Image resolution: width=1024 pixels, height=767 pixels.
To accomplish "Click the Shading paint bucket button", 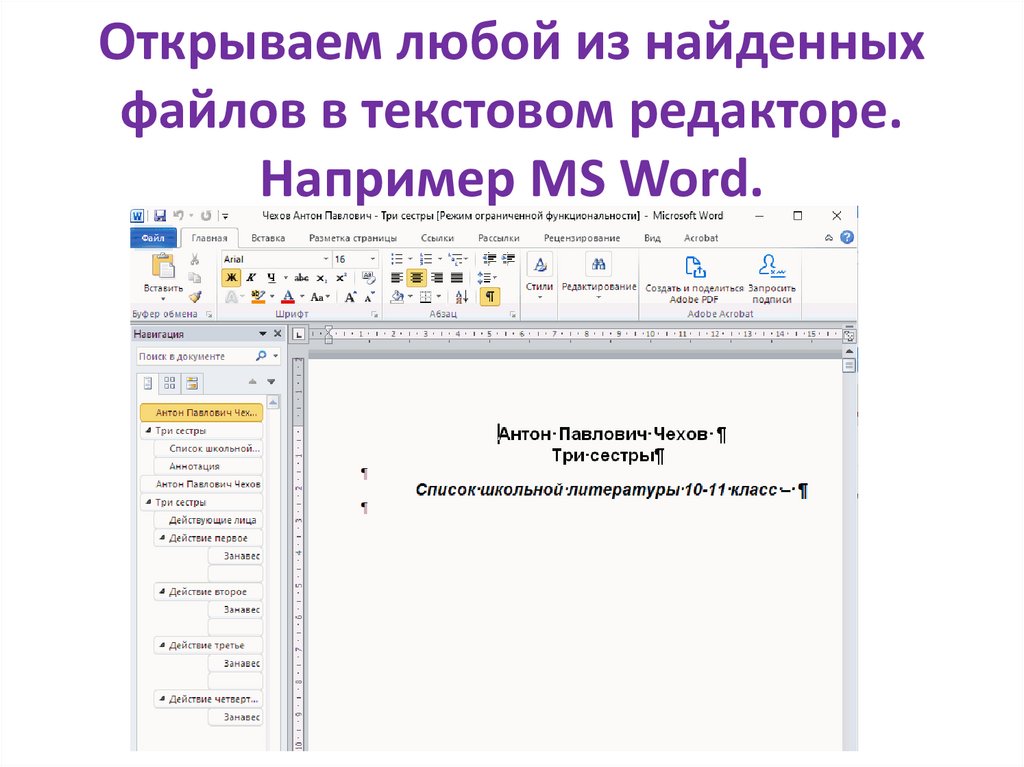I will [x=397, y=297].
